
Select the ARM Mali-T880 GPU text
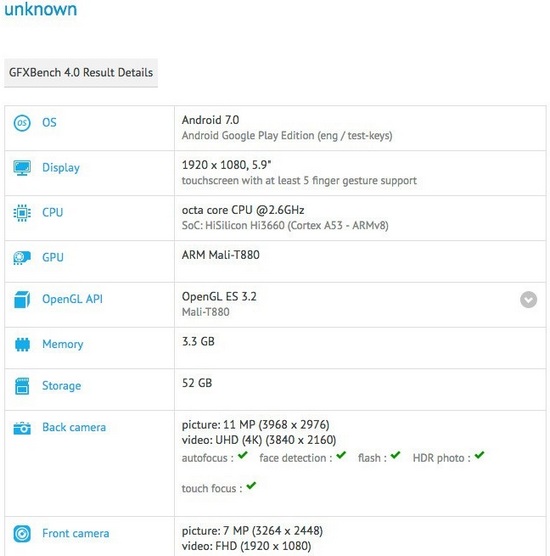coord(221,255)
